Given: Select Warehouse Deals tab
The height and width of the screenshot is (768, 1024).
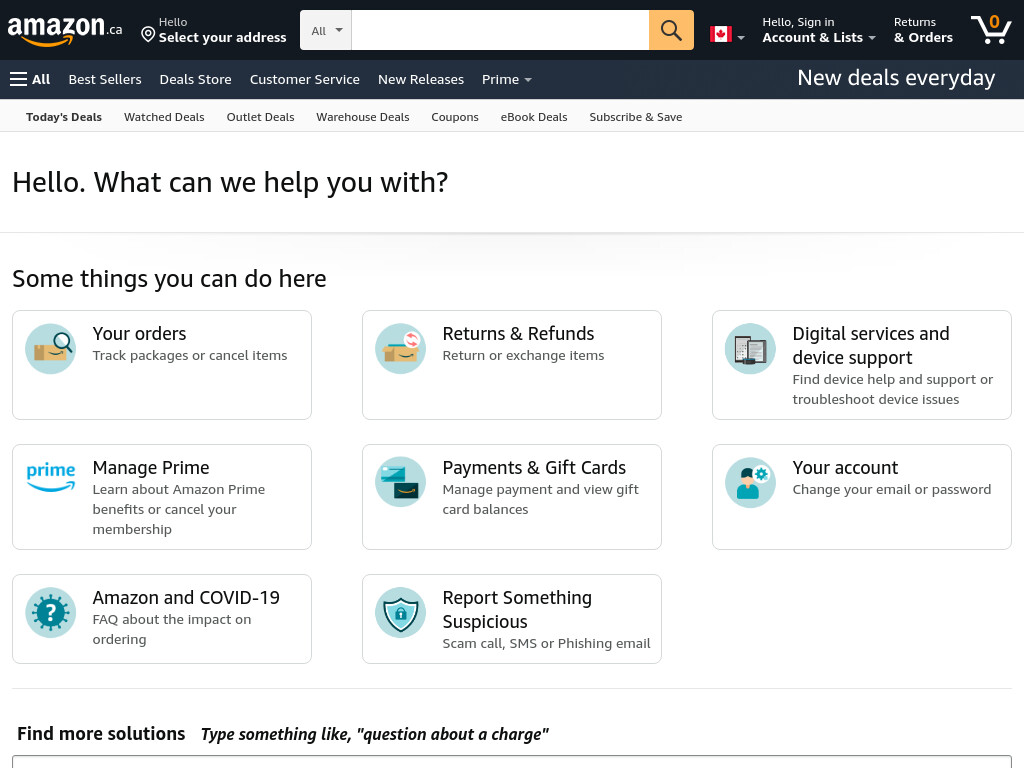Looking at the screenshot, I should 362,117.
